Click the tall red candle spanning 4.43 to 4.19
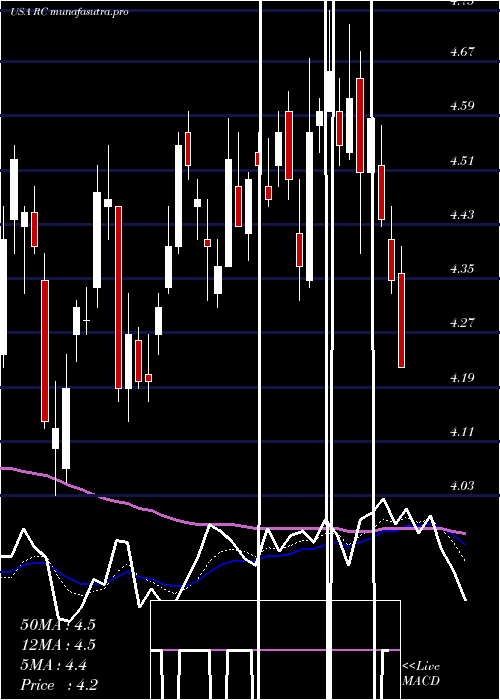The width and height of the screenshot is (500, 700). point(118,297)
